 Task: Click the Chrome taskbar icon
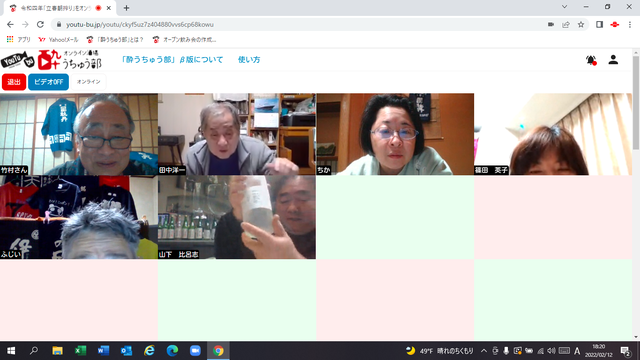click(218, 351)
